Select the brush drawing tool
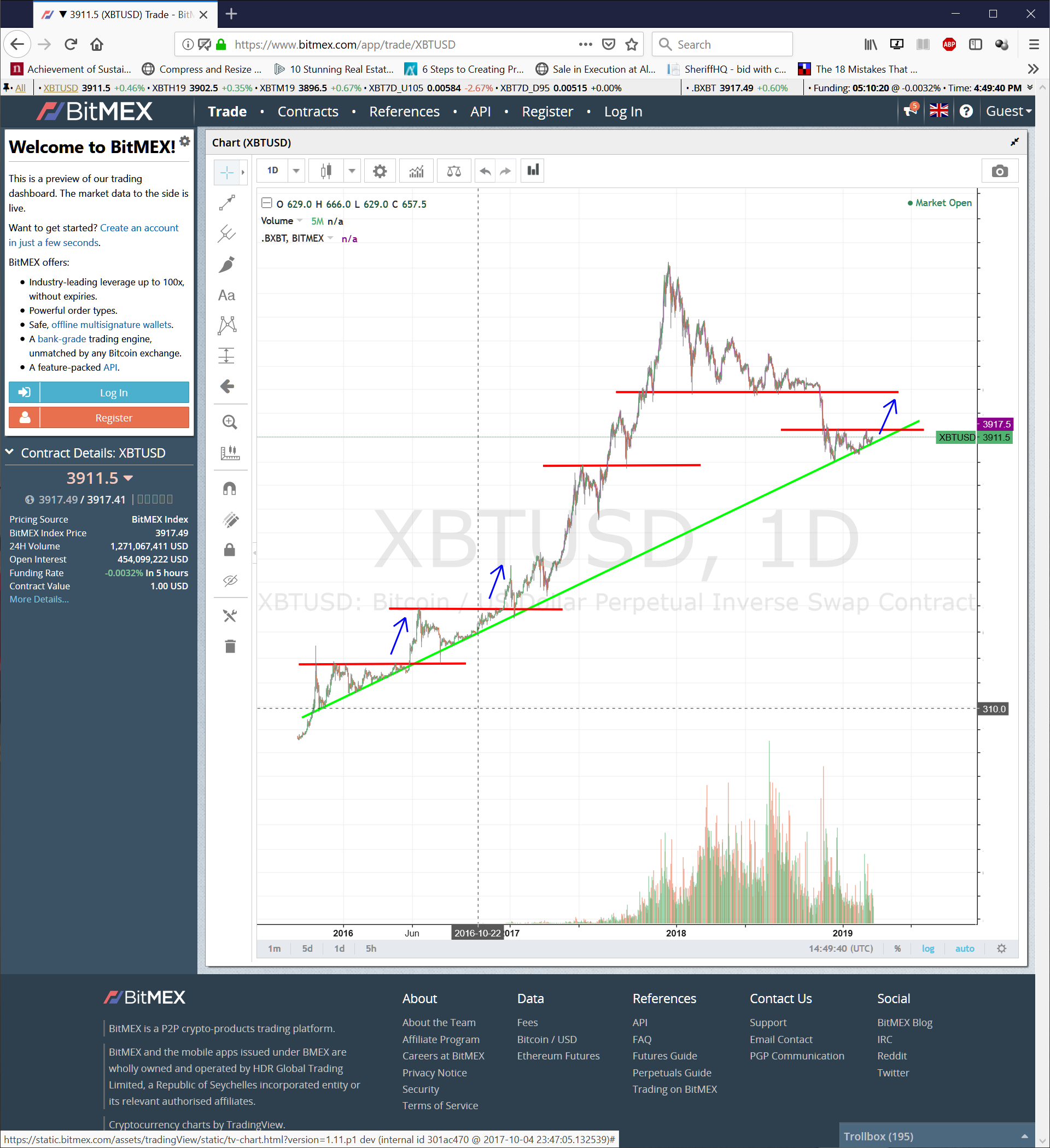1050x1148 pixels. (x=227, y=264)
